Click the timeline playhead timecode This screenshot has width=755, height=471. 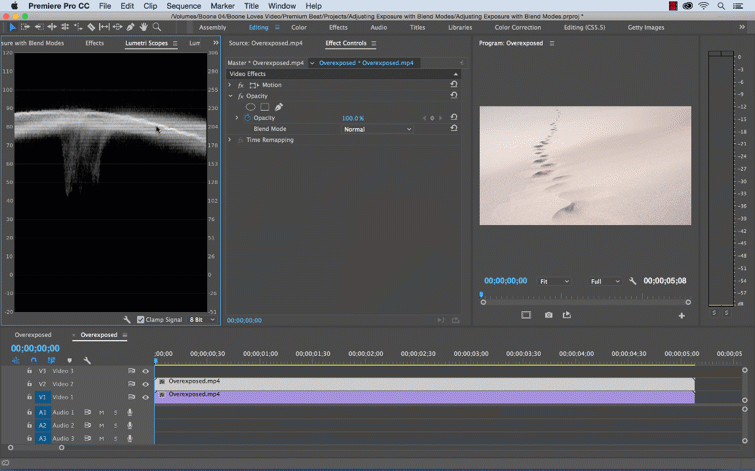tap(35, 348)
